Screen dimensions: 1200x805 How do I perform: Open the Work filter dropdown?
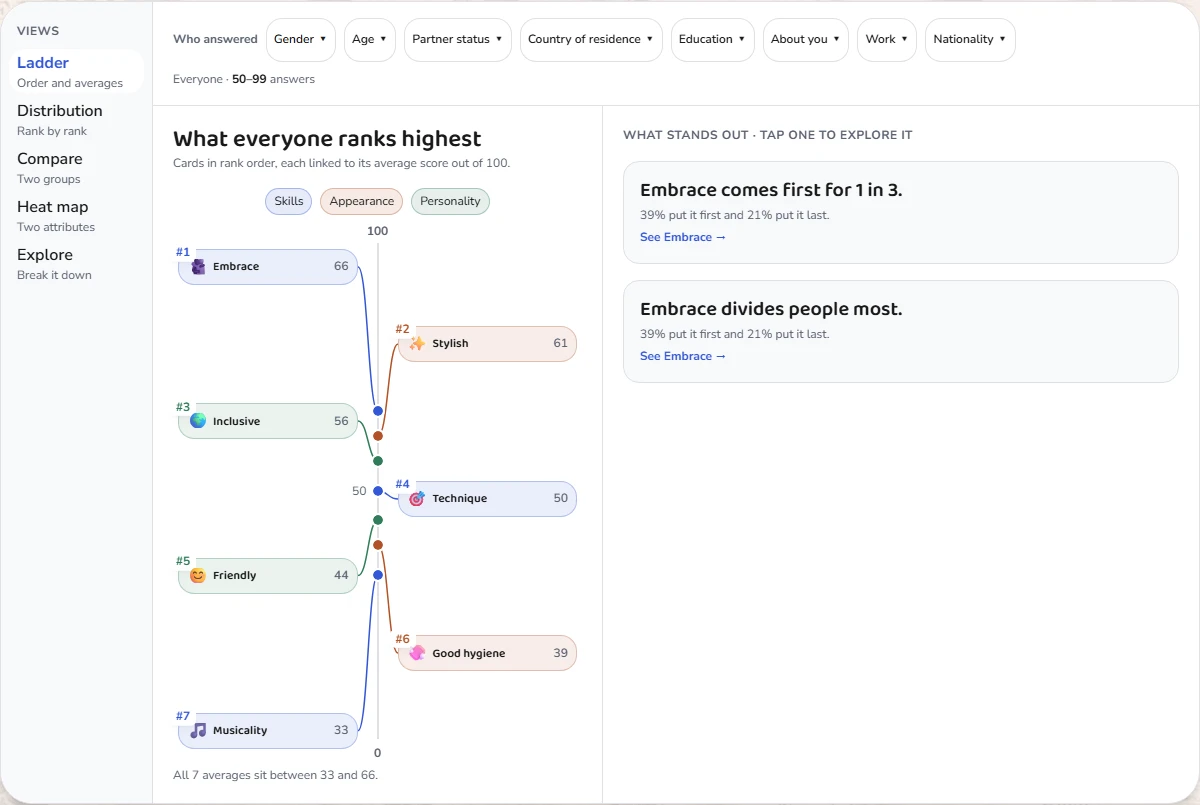[887, 40]
